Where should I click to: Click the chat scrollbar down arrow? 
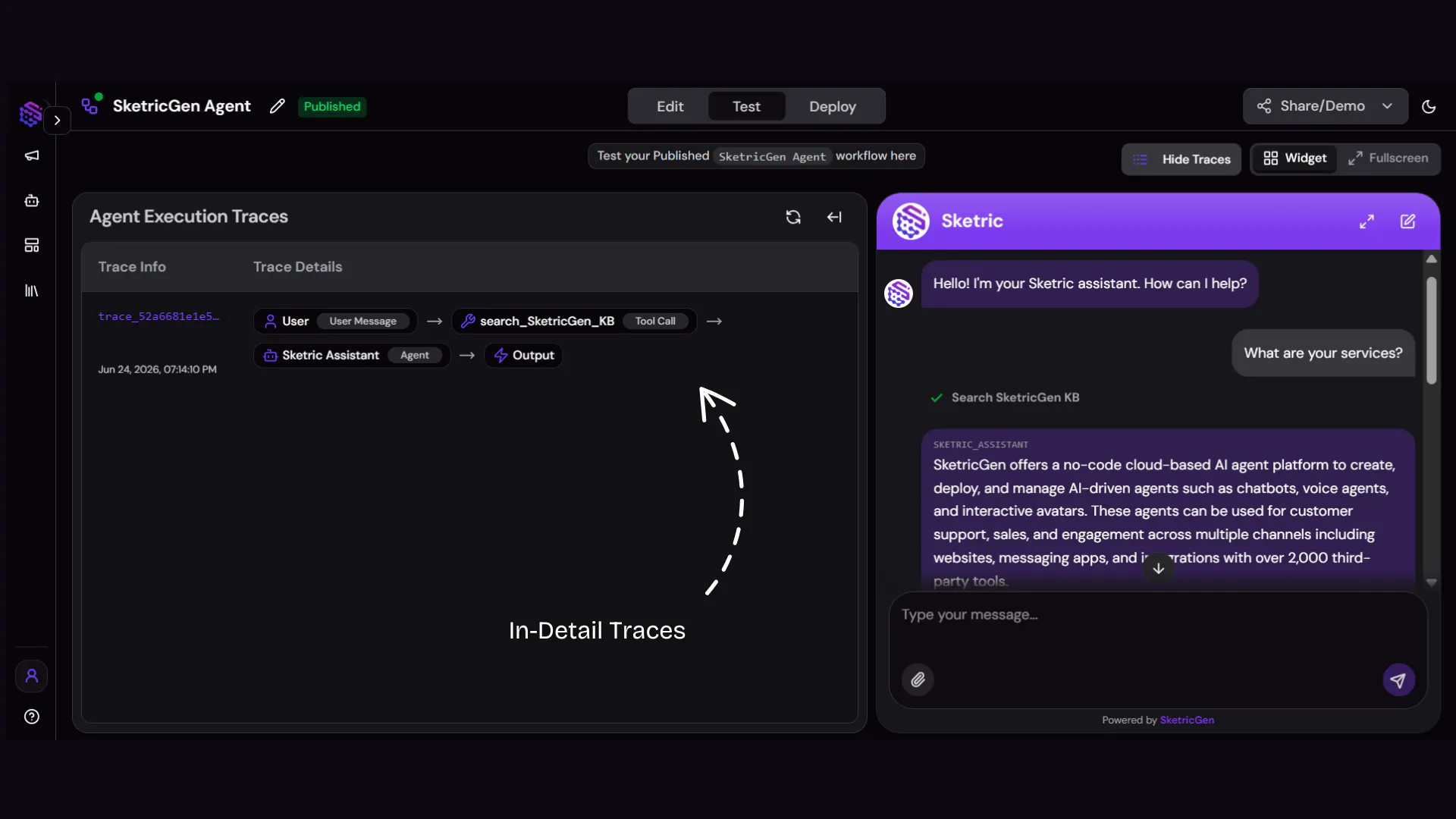pyautogui.click(x=1431, y=582)
